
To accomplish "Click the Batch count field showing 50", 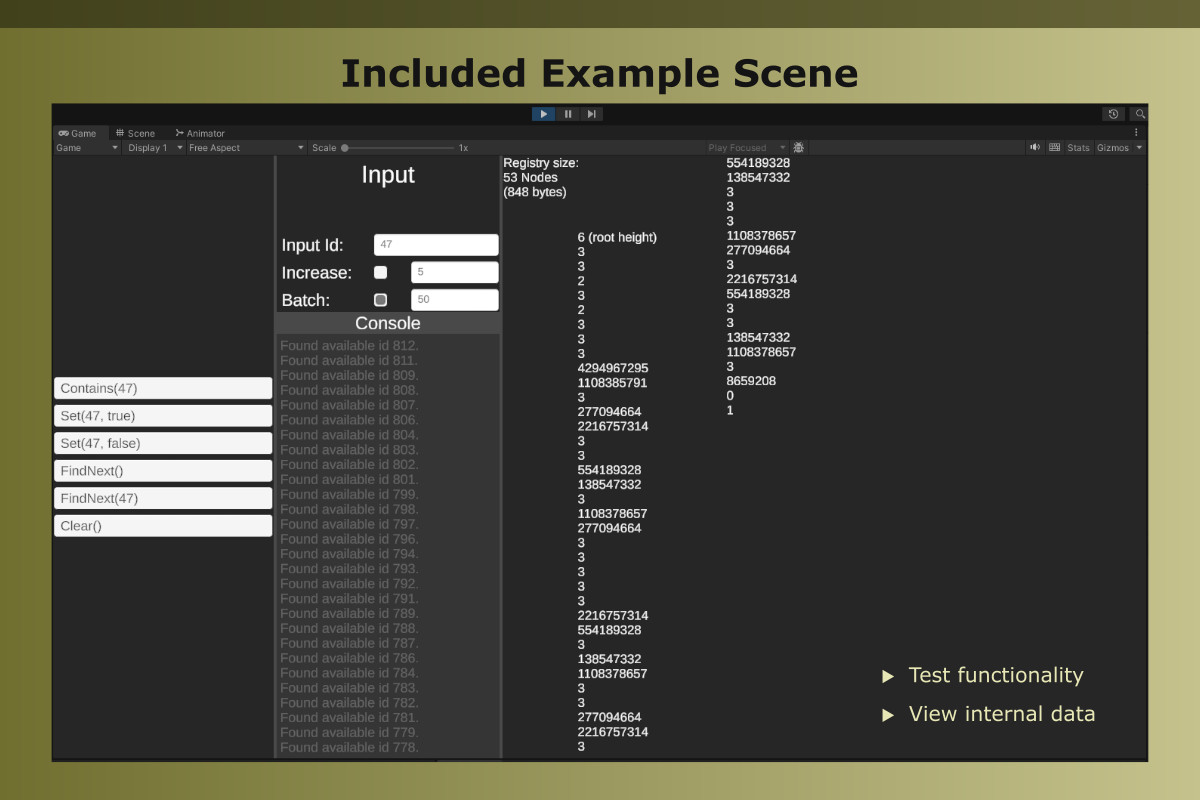I will (455, 300).
